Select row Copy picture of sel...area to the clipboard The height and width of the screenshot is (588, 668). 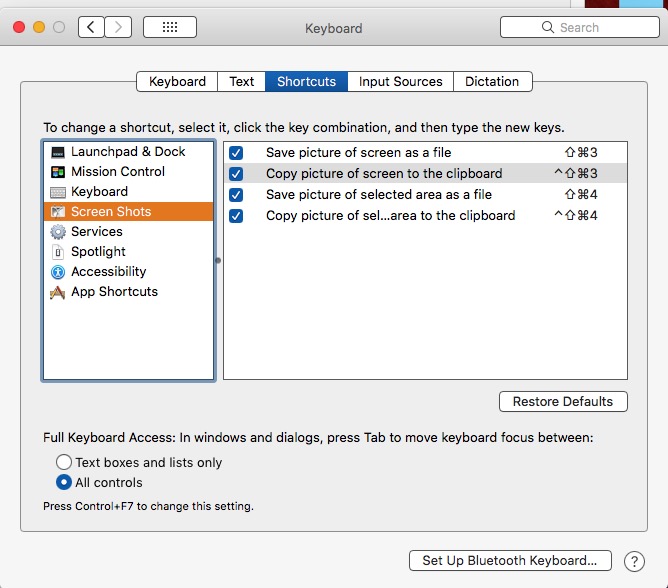click(x=425, y=216)
